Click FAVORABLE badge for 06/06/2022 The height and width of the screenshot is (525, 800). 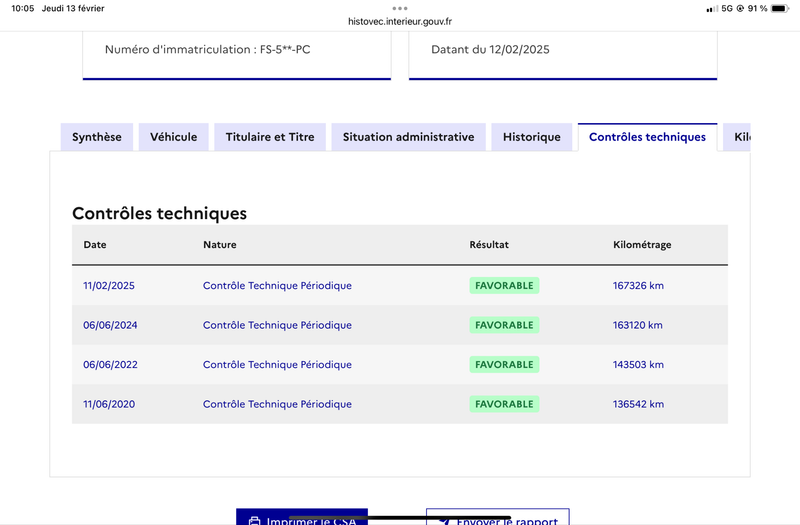504,364
